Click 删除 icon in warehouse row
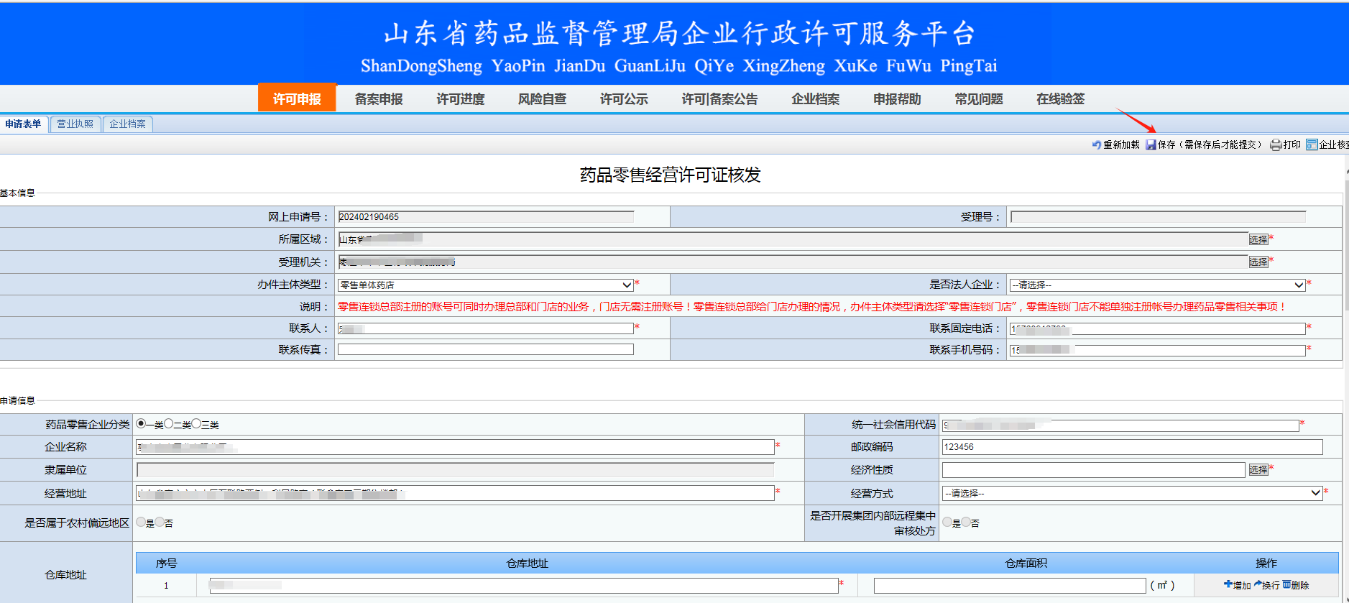 click(x=1286, y=584)
